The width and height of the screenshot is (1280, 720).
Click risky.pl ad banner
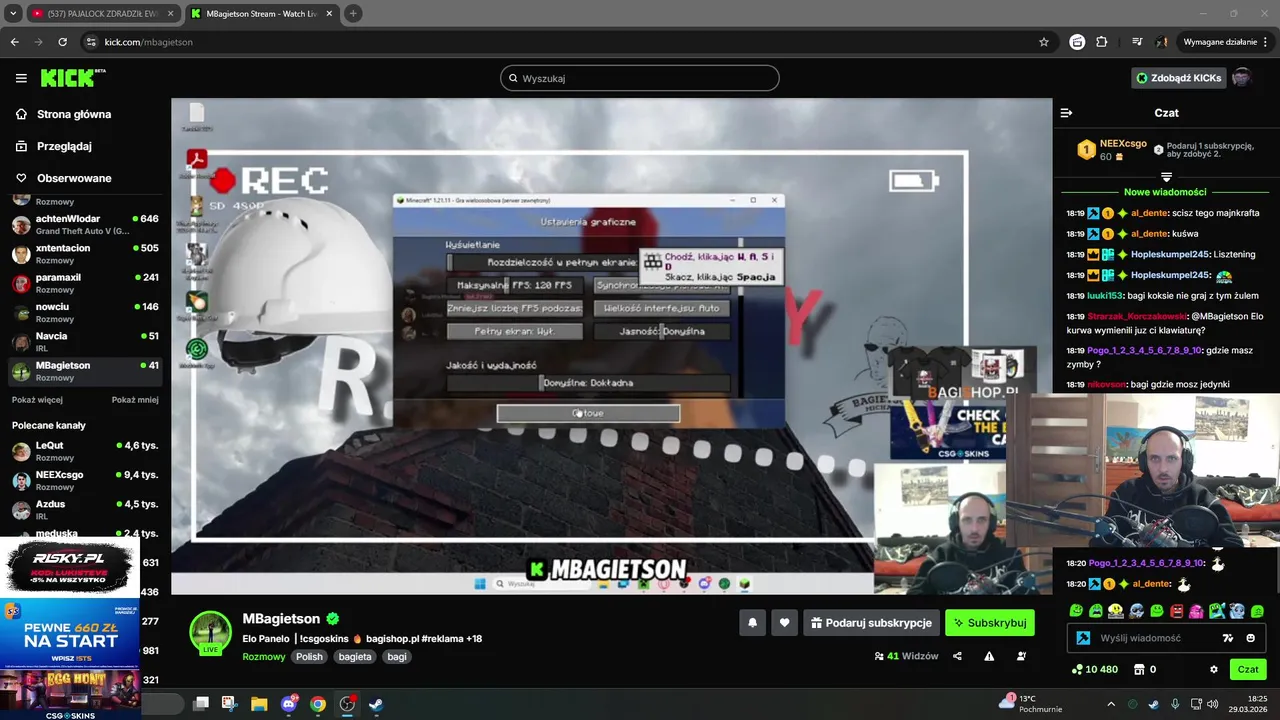point(70,568)
